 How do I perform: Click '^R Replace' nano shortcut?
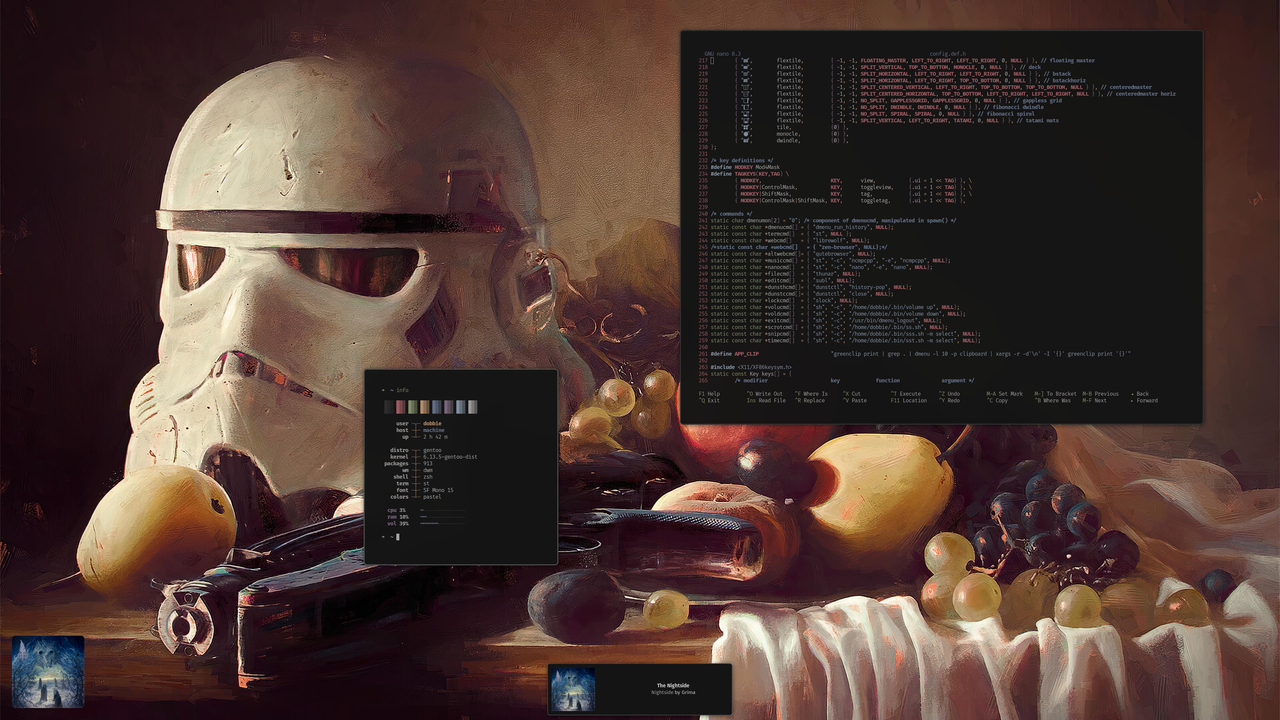tap(810, 400)
